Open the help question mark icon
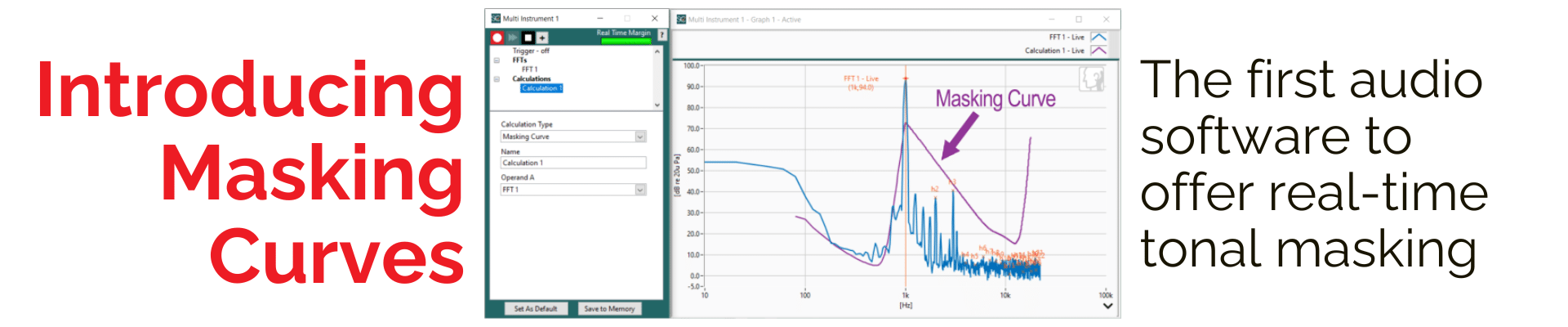Image resolution: width=1568 pixels, height=327 pixels. (661, 35)
